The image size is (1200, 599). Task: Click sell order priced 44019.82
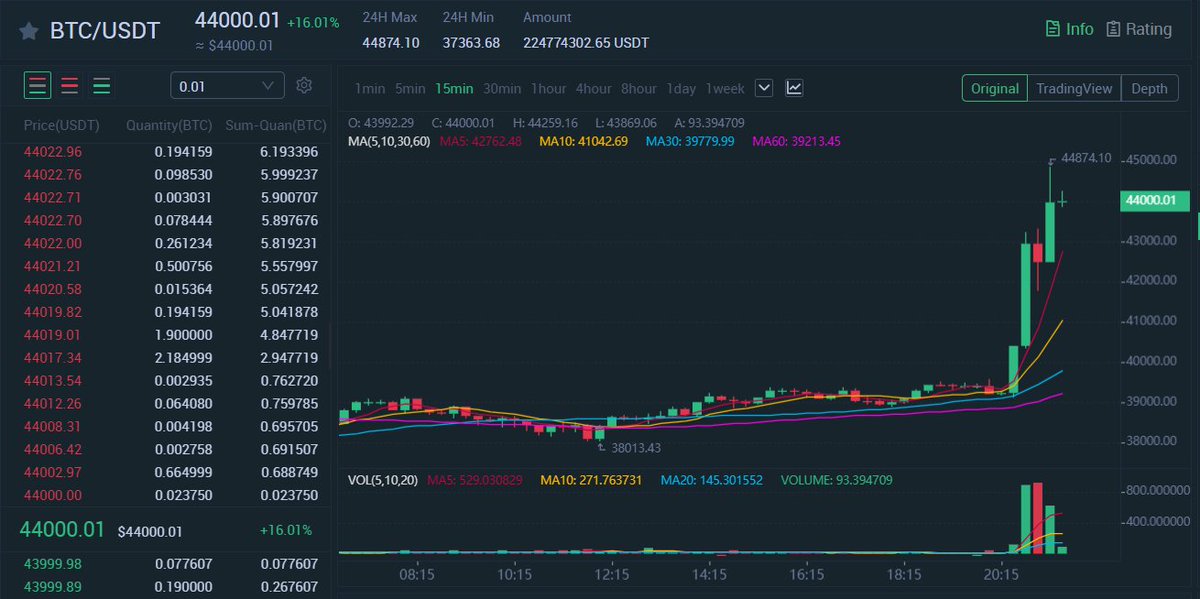(x=170, y=312)
